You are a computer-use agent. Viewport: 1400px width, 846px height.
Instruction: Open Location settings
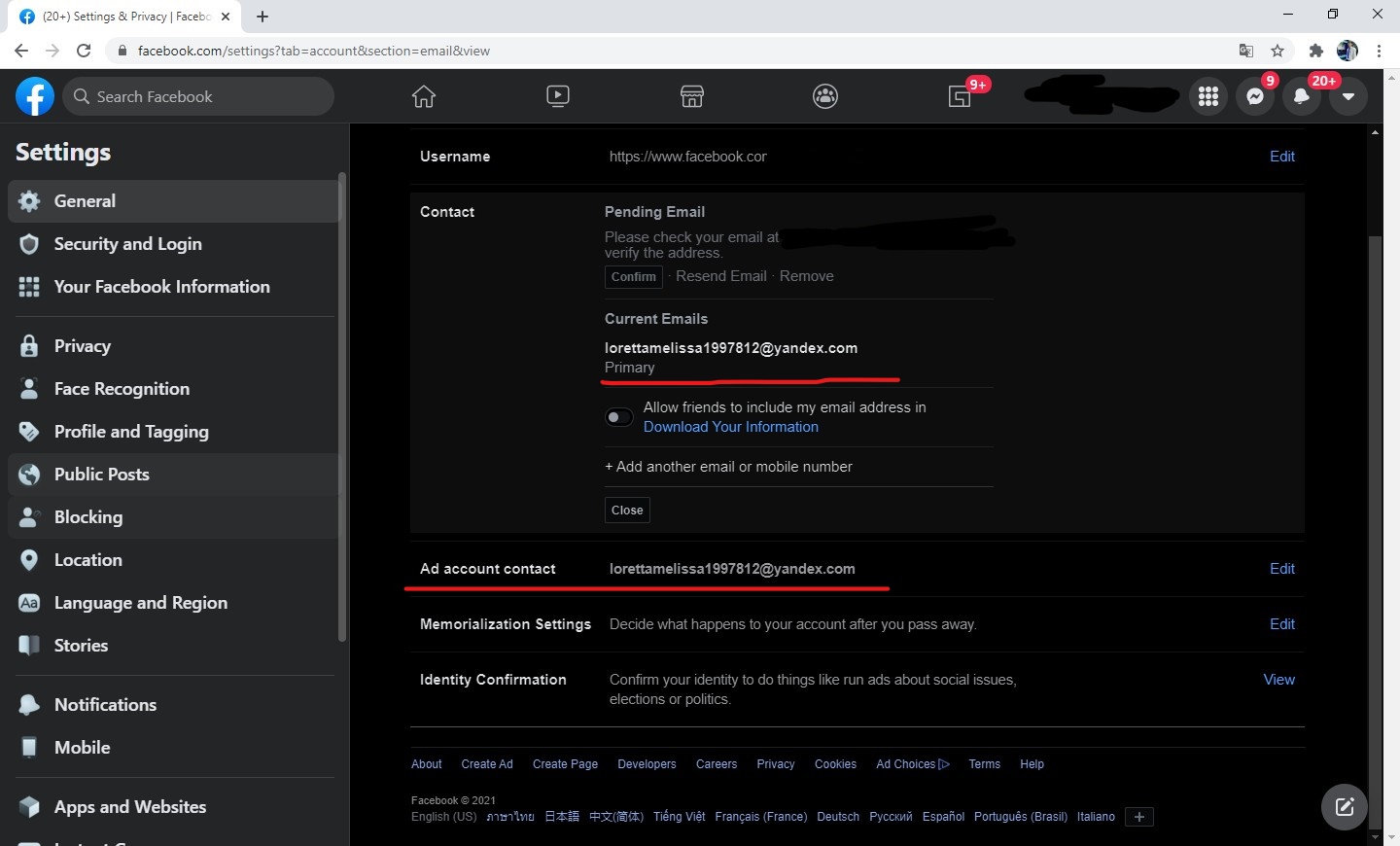click(x=173, y=560)
